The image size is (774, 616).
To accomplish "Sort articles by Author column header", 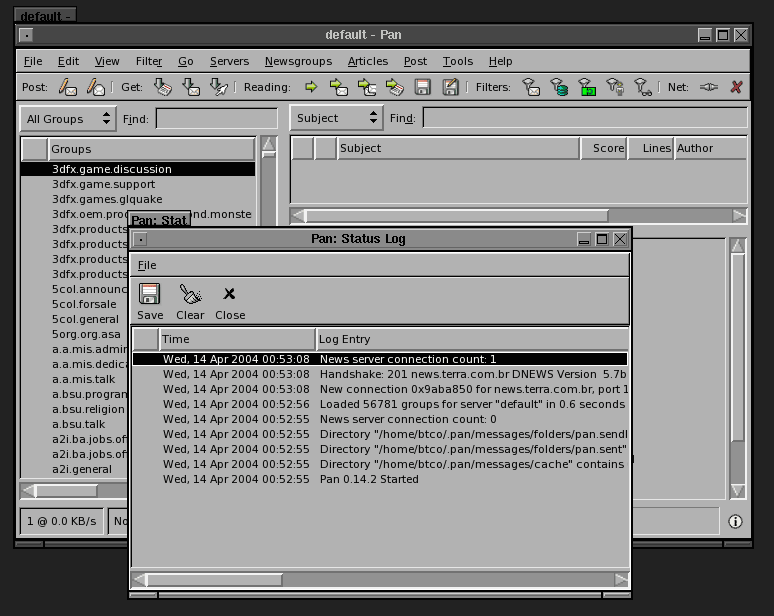I will [710, 148].
